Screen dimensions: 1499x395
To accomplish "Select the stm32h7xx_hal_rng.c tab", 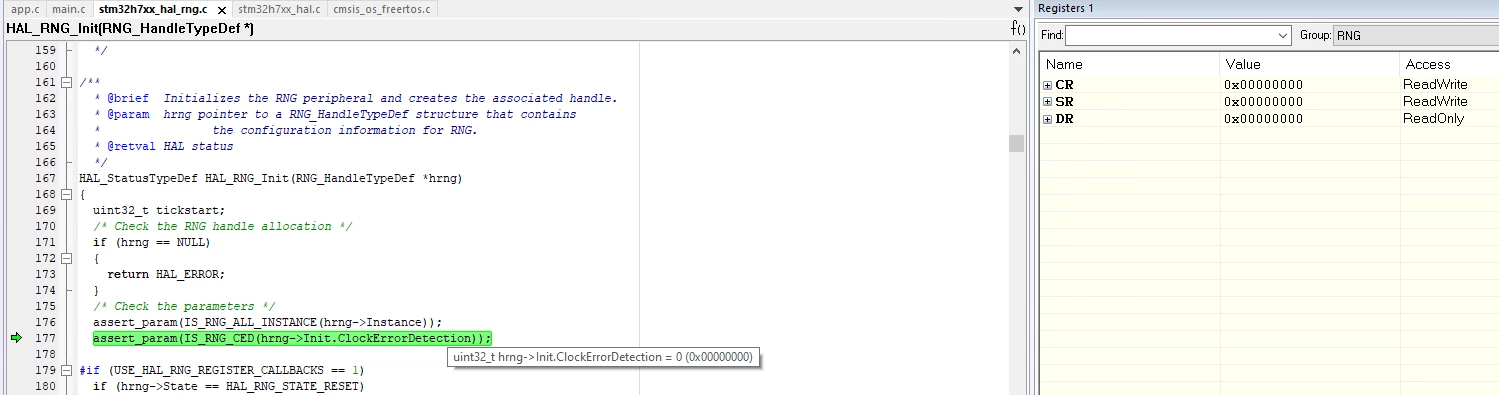I will 153,9.
